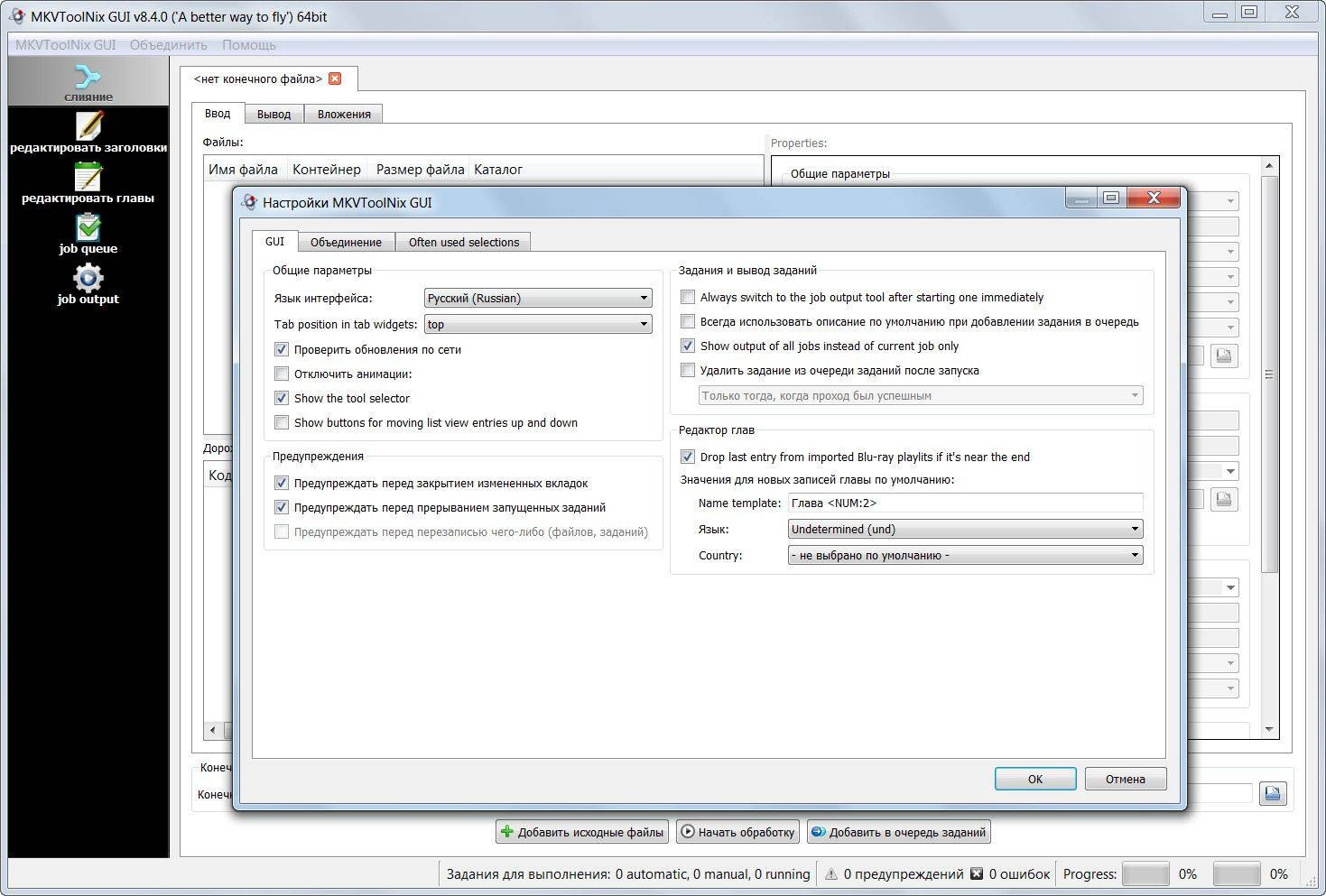Switch to the Ввод tab
The height and width of the screenshot is (896, 1326).
coord(218,114)
